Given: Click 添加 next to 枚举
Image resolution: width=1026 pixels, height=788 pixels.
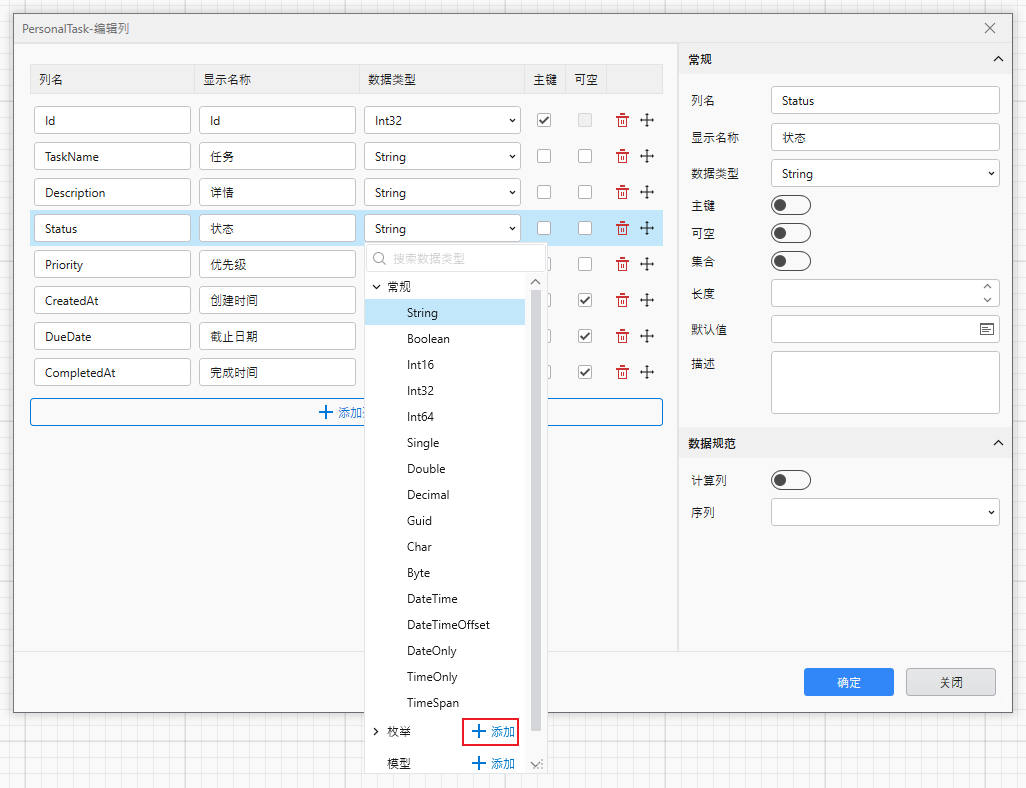Looking at the screenshot, I should [490, 731].
